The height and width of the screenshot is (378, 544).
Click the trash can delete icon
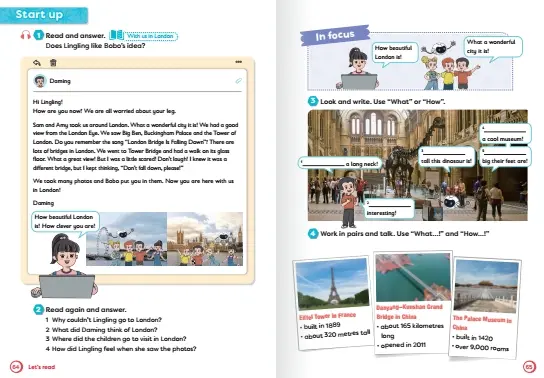click(53, 63)
